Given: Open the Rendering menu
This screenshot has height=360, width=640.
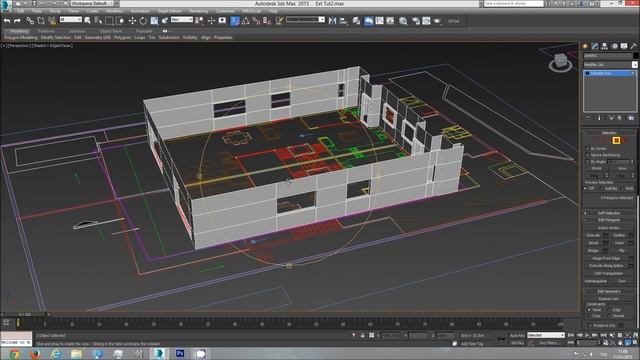Looking at the screenshot, I should click(x=198, y=11).
